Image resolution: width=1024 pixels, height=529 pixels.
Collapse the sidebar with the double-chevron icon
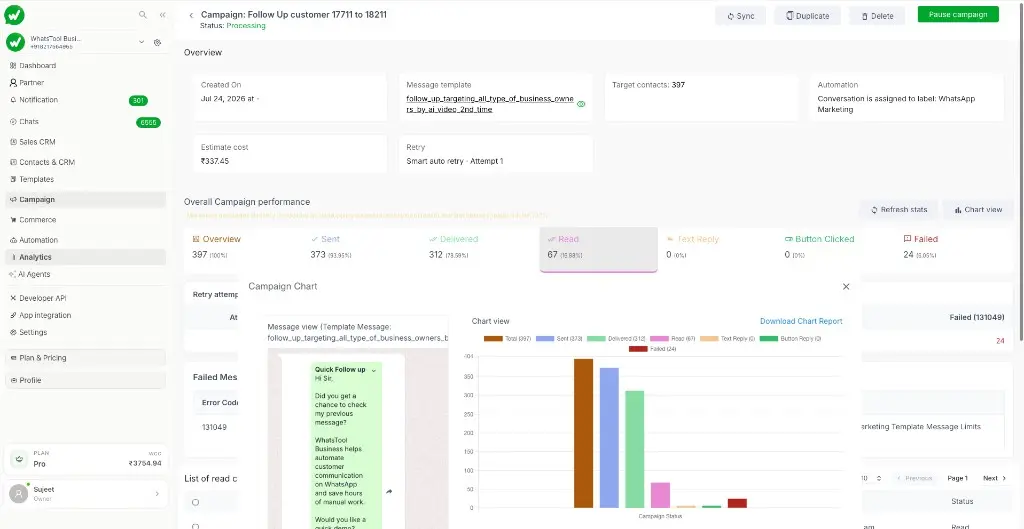point(163,14)
